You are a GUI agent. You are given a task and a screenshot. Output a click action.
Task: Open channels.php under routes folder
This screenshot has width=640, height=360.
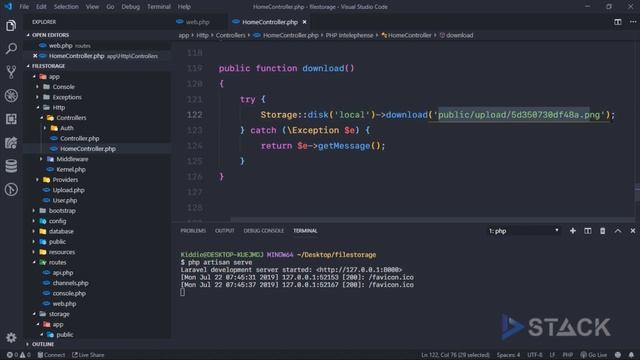click(70, 283)
